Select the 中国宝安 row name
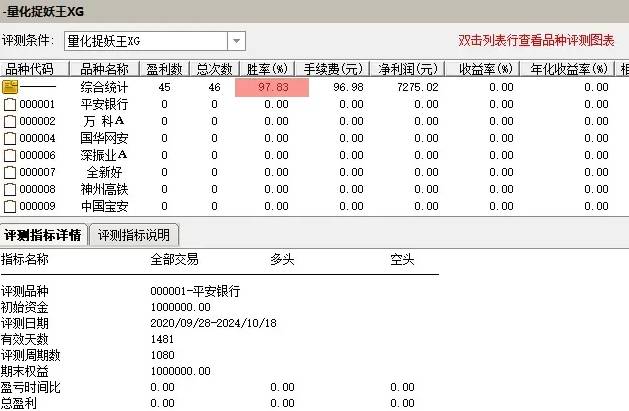The width and height of the screenshot is (629, 411). (104, 207)
